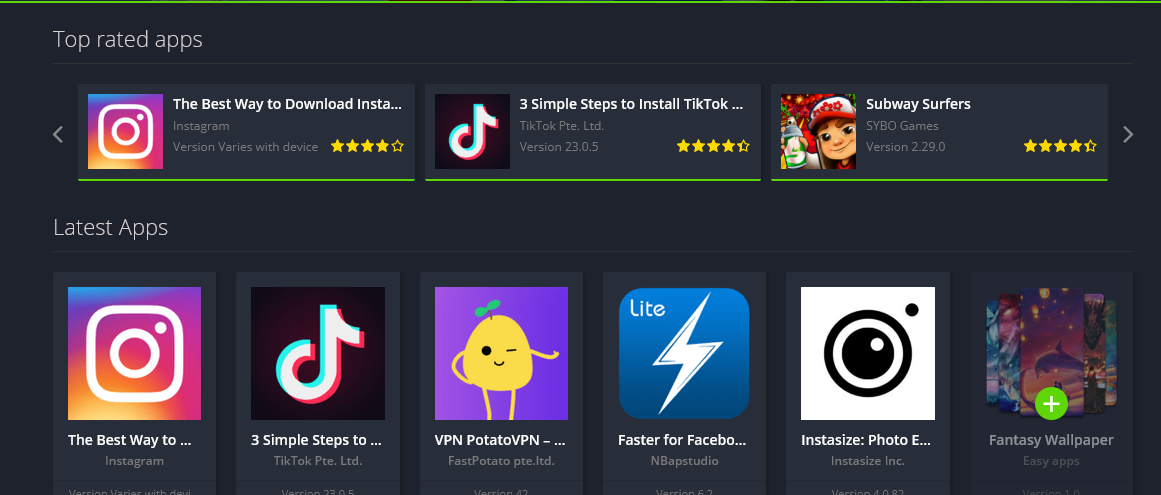Viewport: 1161px width, 495px height.
Task: Go to previous top rated apps with left arrow
Action: [x=58, y=134]
